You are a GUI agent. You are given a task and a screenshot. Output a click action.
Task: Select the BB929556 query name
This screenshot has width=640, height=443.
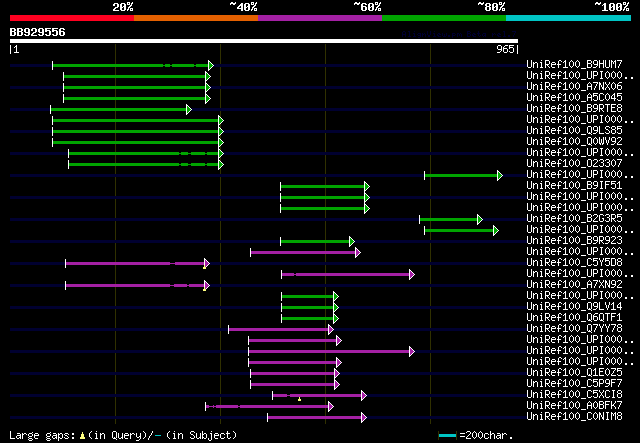coord(37,32)
